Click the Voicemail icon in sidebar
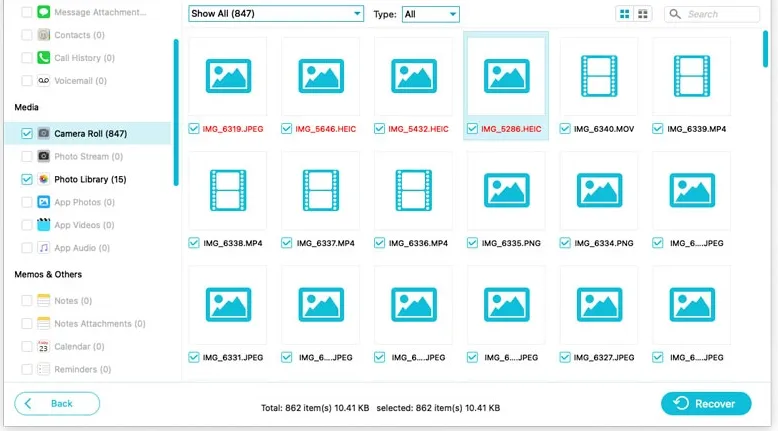 [x=44, y=80]
